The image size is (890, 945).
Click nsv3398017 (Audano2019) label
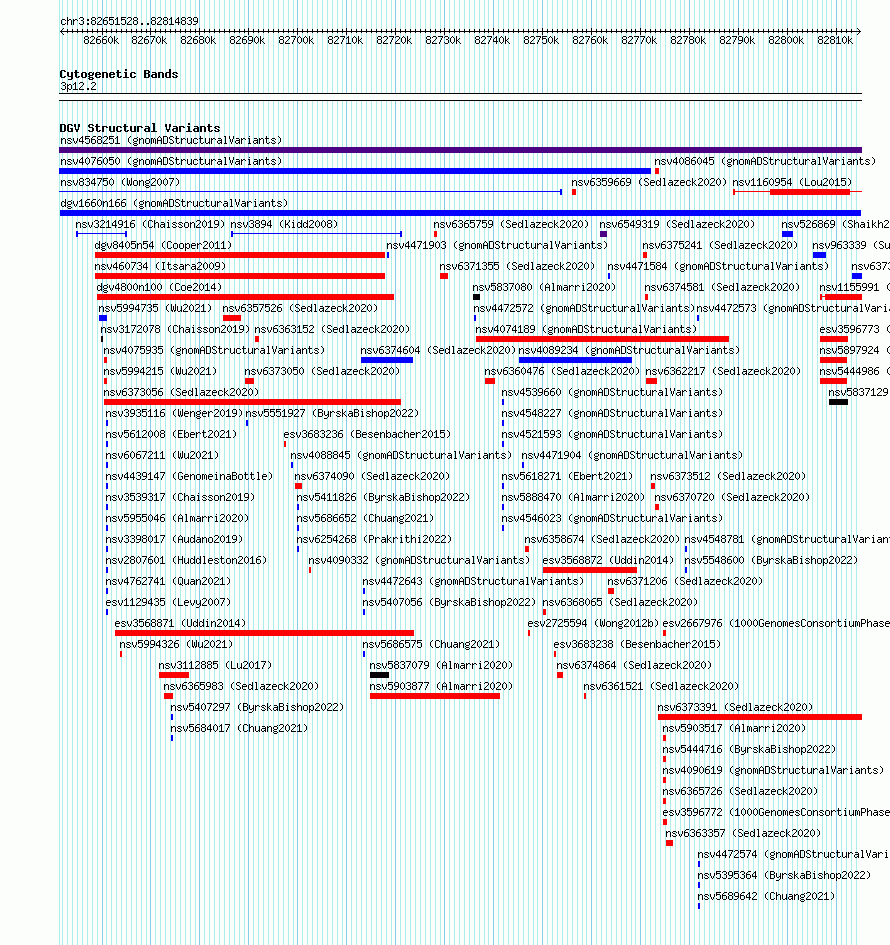[x=174, y=539]
